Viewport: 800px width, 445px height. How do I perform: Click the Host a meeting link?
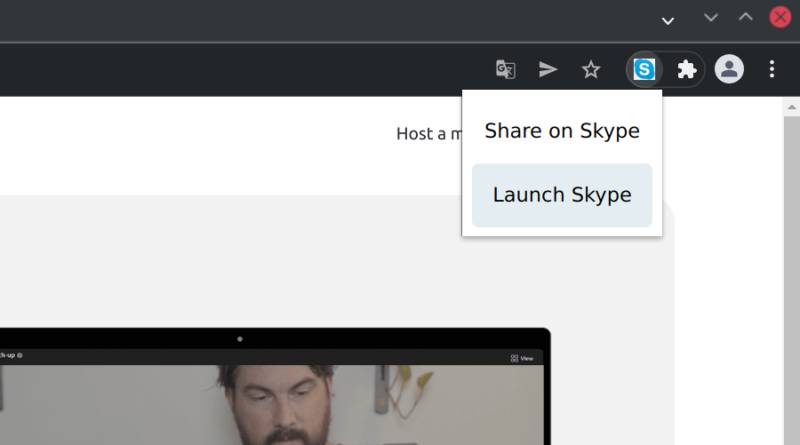click(429, 134)
